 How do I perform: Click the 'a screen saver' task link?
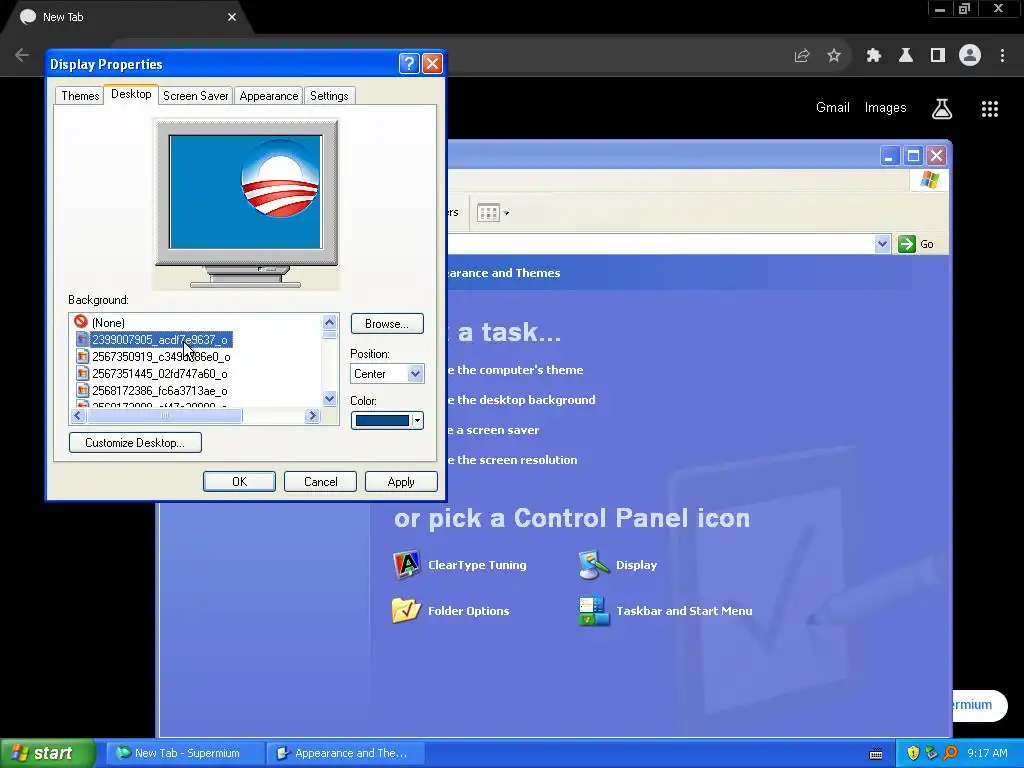click(494, 430)
